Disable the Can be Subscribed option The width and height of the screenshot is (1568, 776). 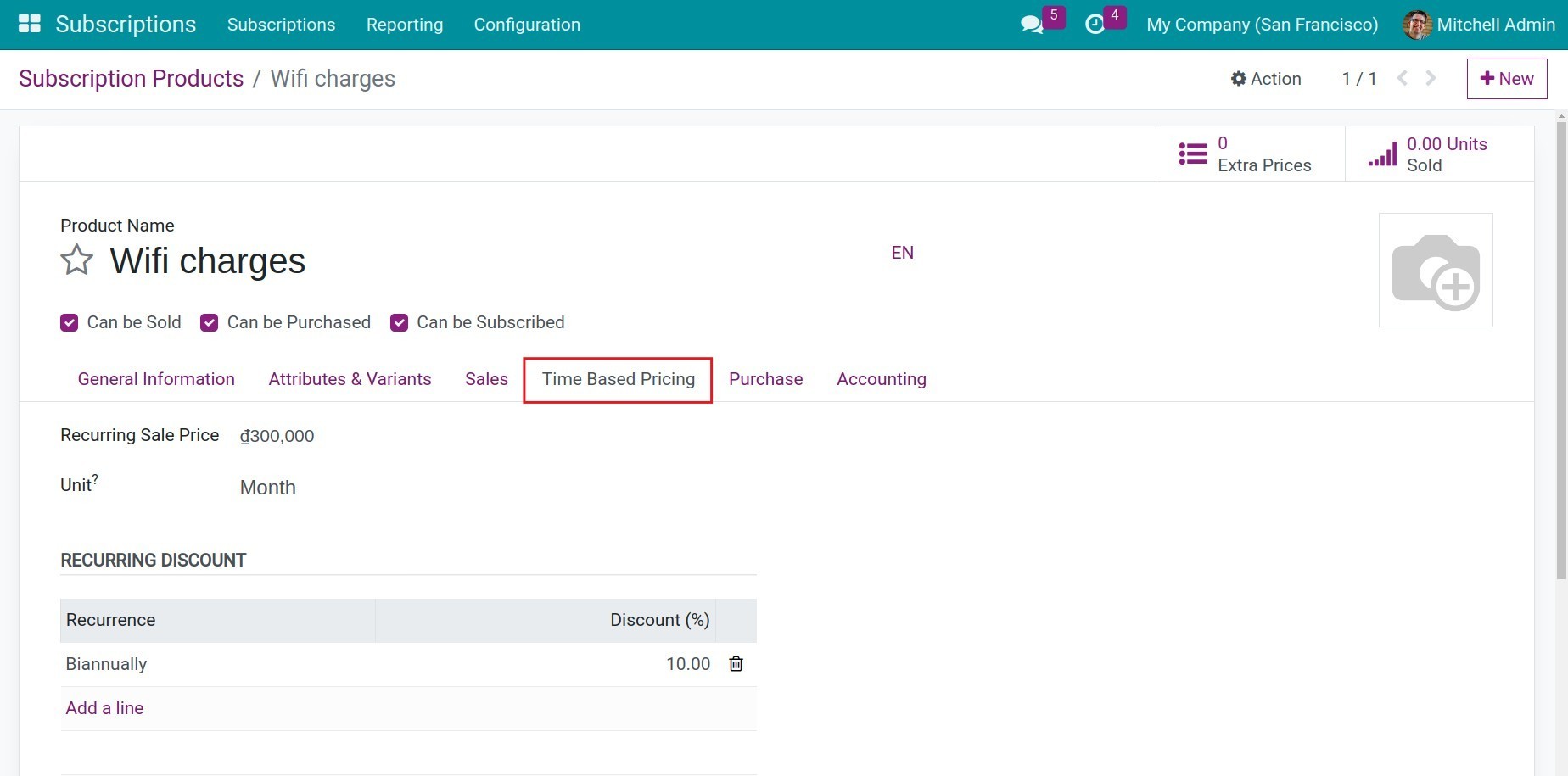coord(399,323)
